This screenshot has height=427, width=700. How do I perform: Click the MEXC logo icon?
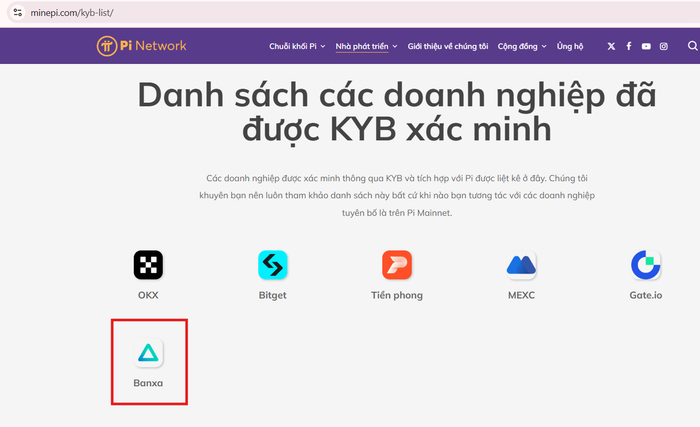[521, 264]
